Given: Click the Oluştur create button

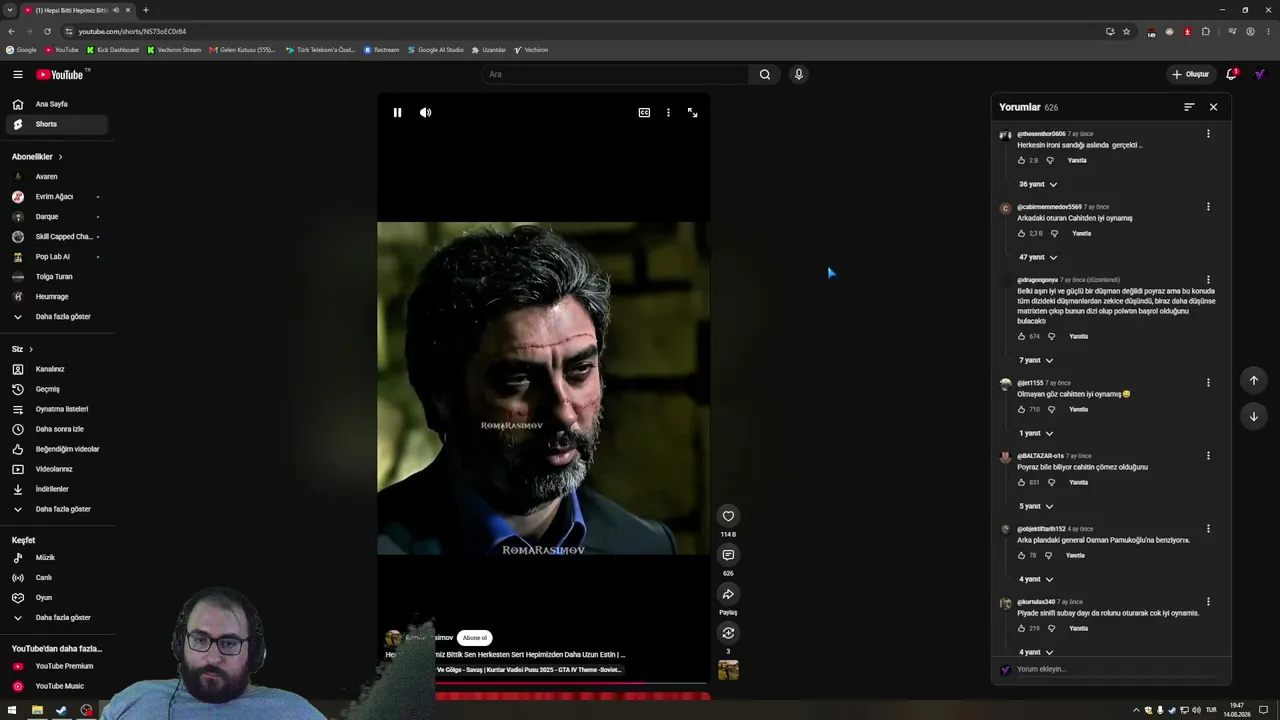Looking at the screenshot, I should [1190, 74].
